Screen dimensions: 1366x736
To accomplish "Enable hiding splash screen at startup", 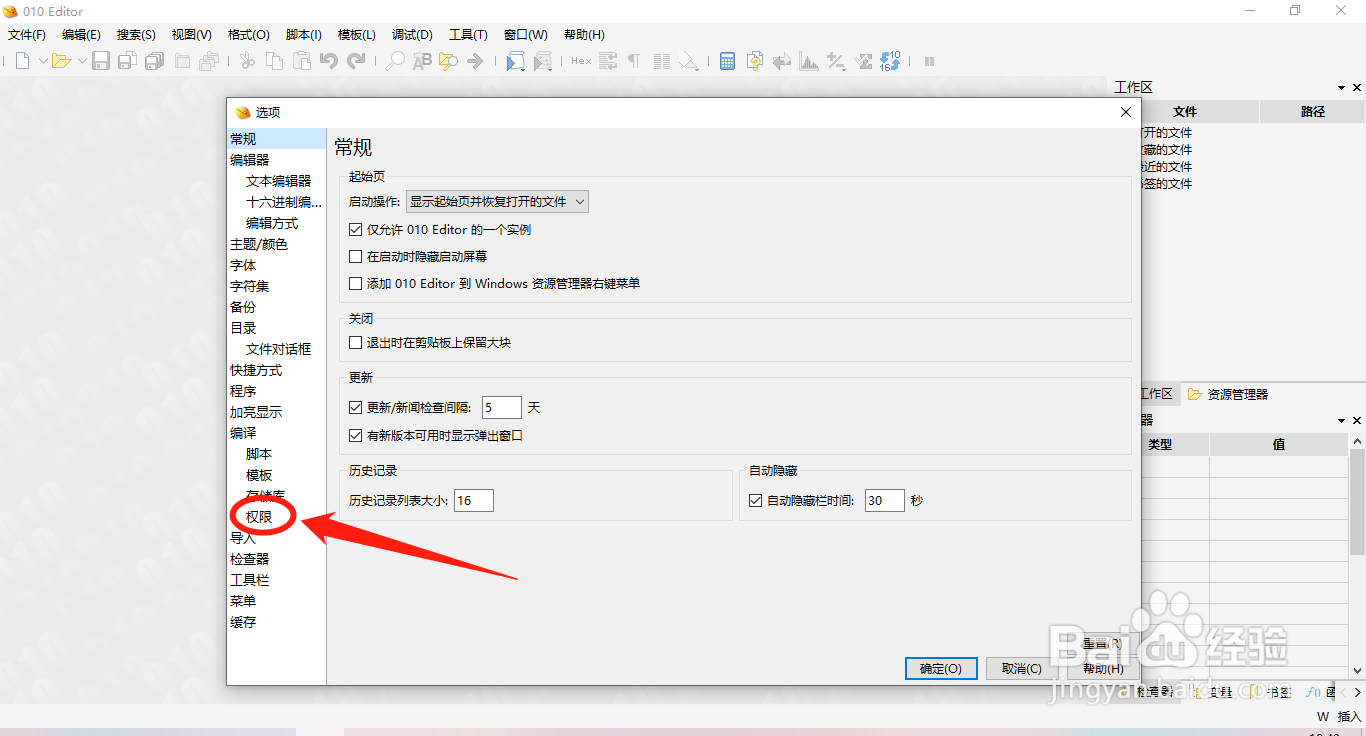I will [x=355, y=257].
